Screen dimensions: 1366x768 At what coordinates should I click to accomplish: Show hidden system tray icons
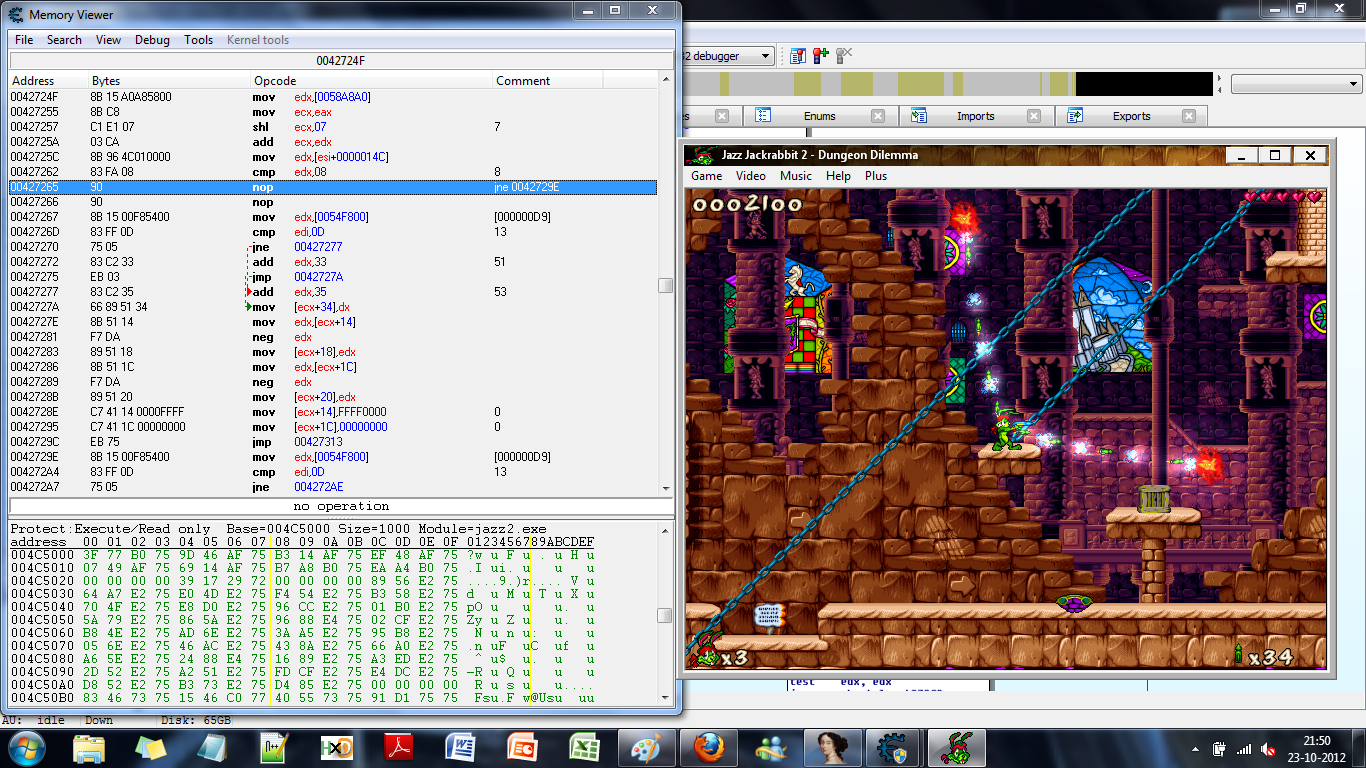click(x=1196, y=748)
